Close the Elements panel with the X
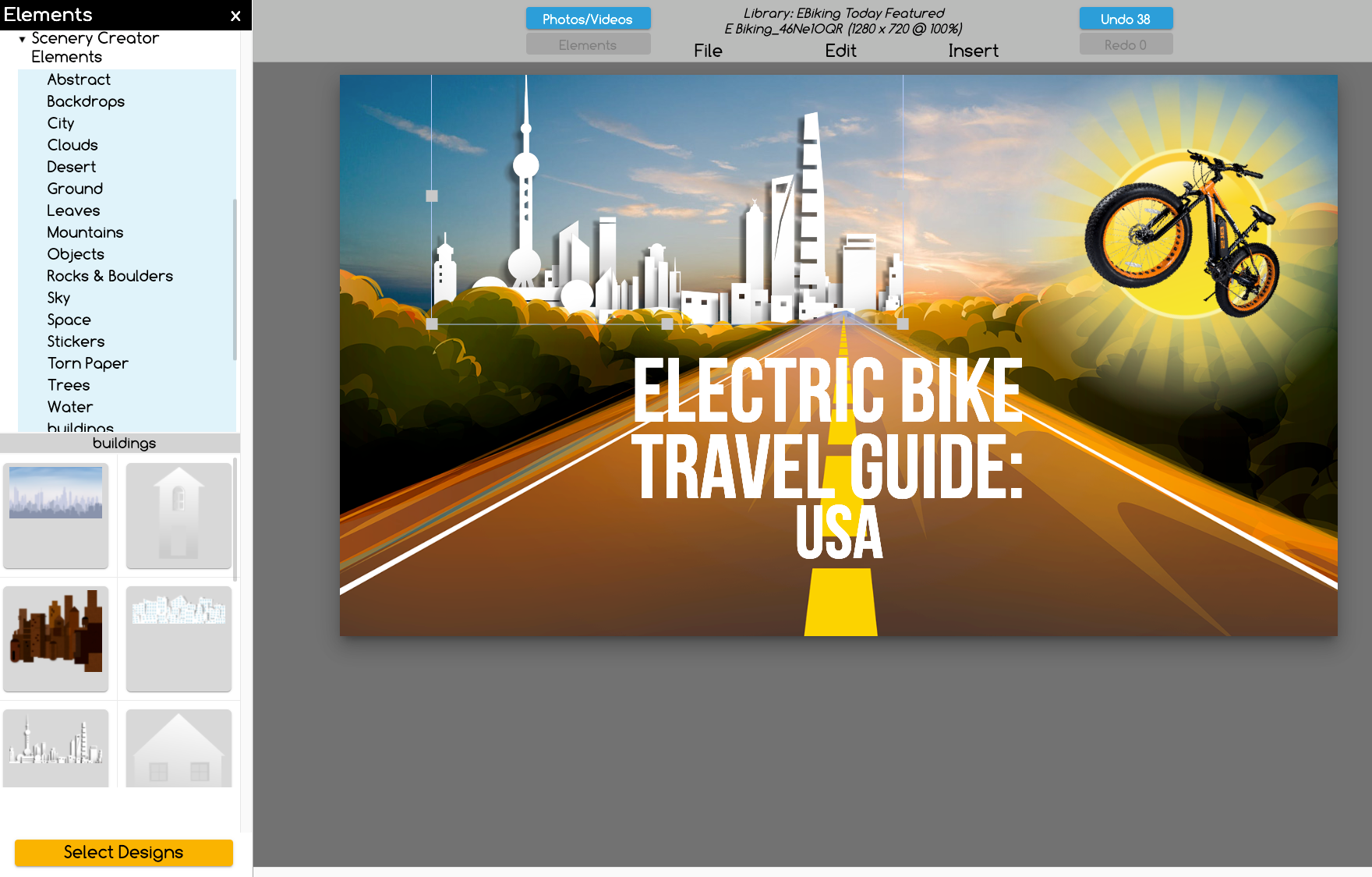The height and width of the screenshot is (877, 1372). tap(235, 16)
